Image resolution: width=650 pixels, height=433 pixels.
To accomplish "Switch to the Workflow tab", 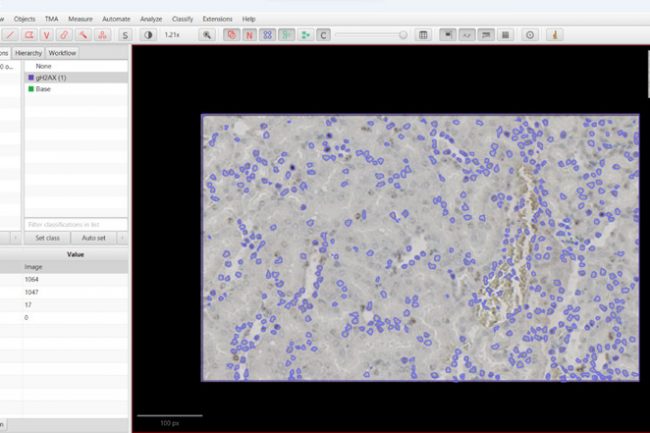I will tap(63, 52).
